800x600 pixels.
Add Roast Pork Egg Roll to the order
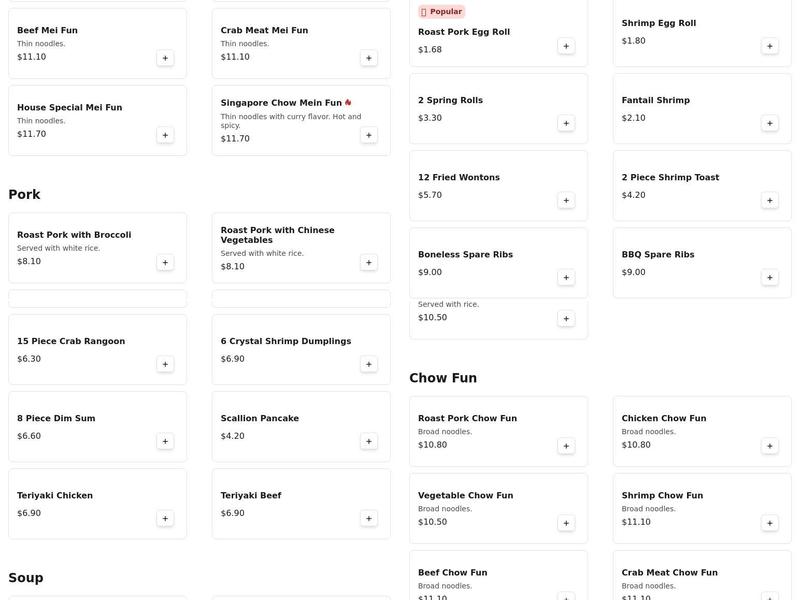(x=566, y=45)
